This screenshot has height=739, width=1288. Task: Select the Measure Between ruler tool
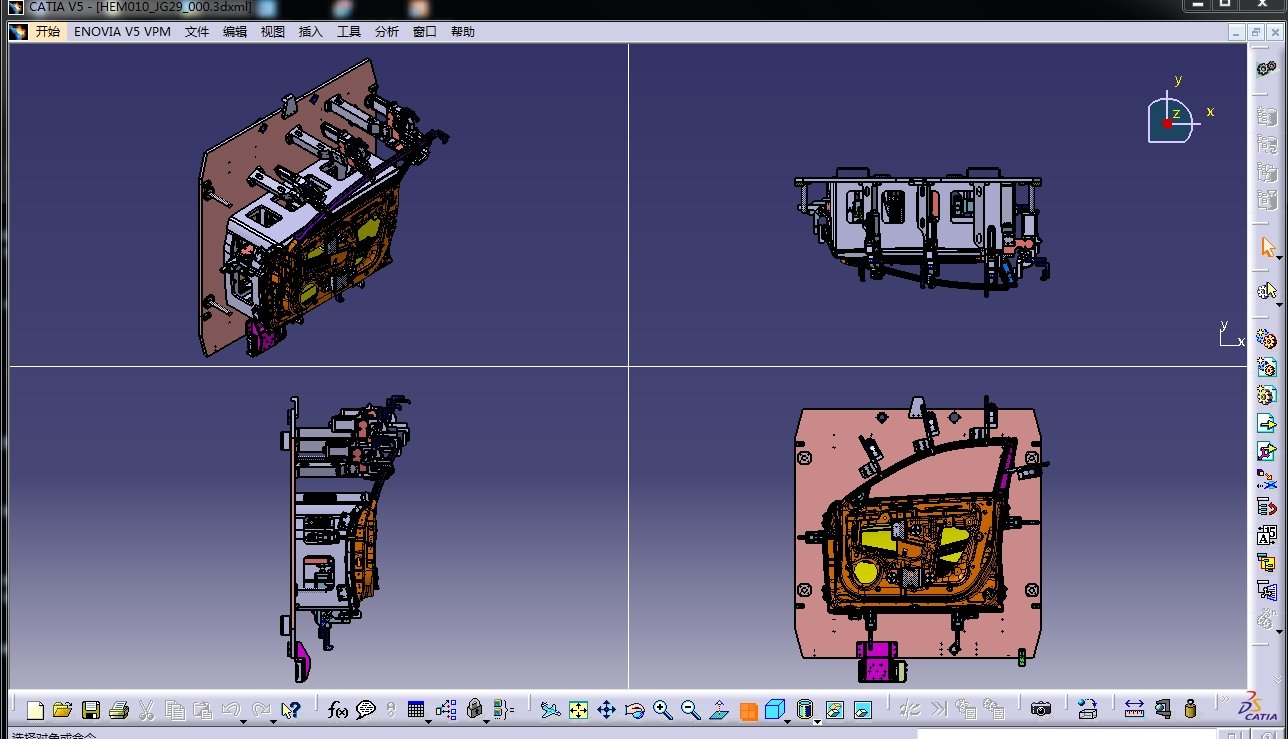(x=1135, y=710)
